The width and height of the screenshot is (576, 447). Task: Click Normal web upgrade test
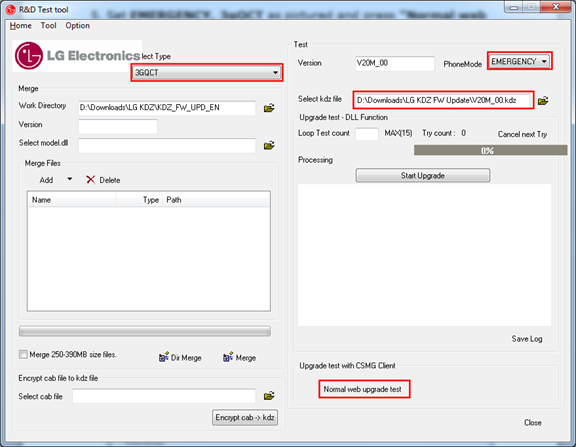pyautogui.click(x=363, y=389)
